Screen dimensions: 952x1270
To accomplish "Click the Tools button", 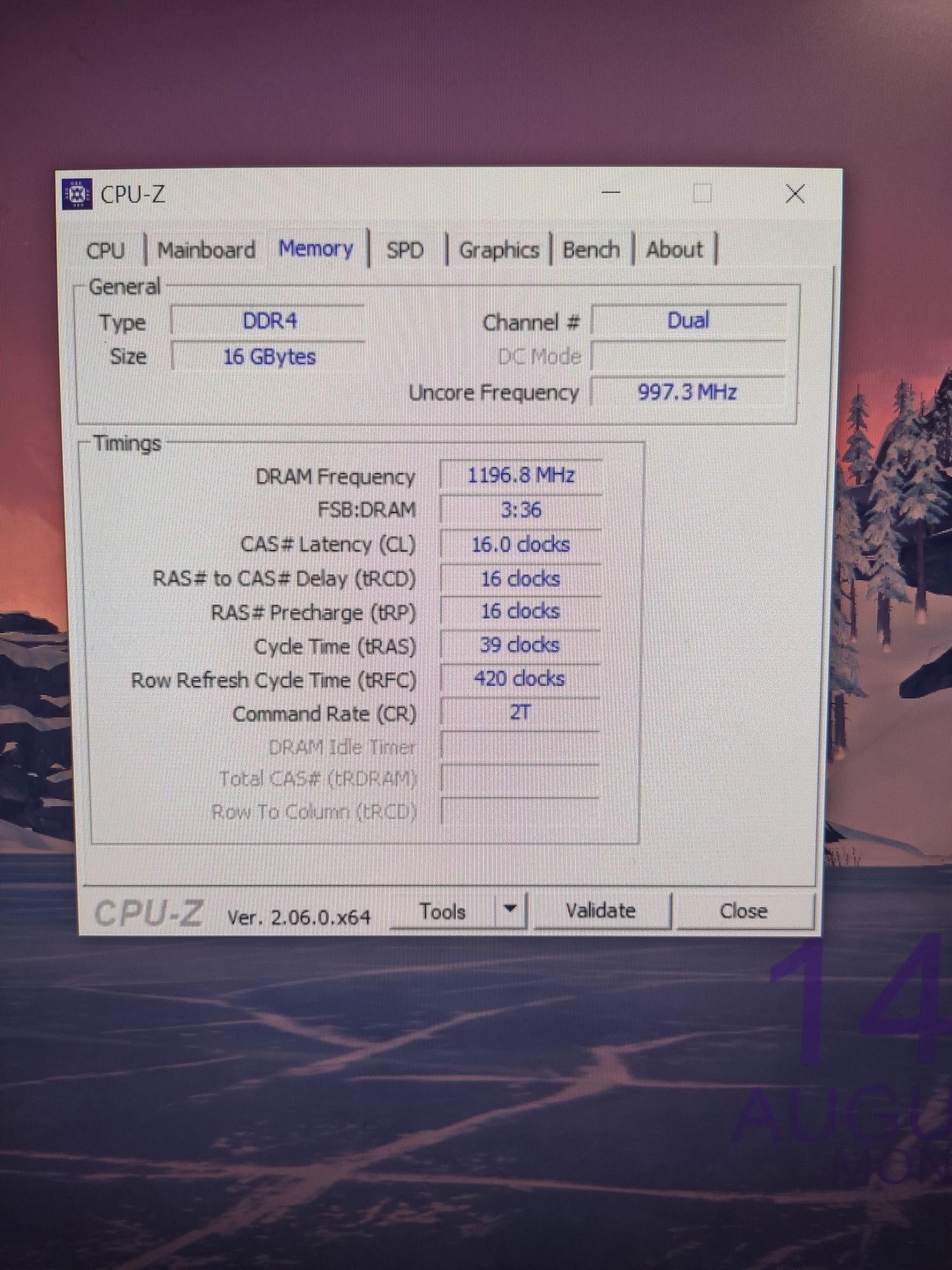I will click(443, 912).
